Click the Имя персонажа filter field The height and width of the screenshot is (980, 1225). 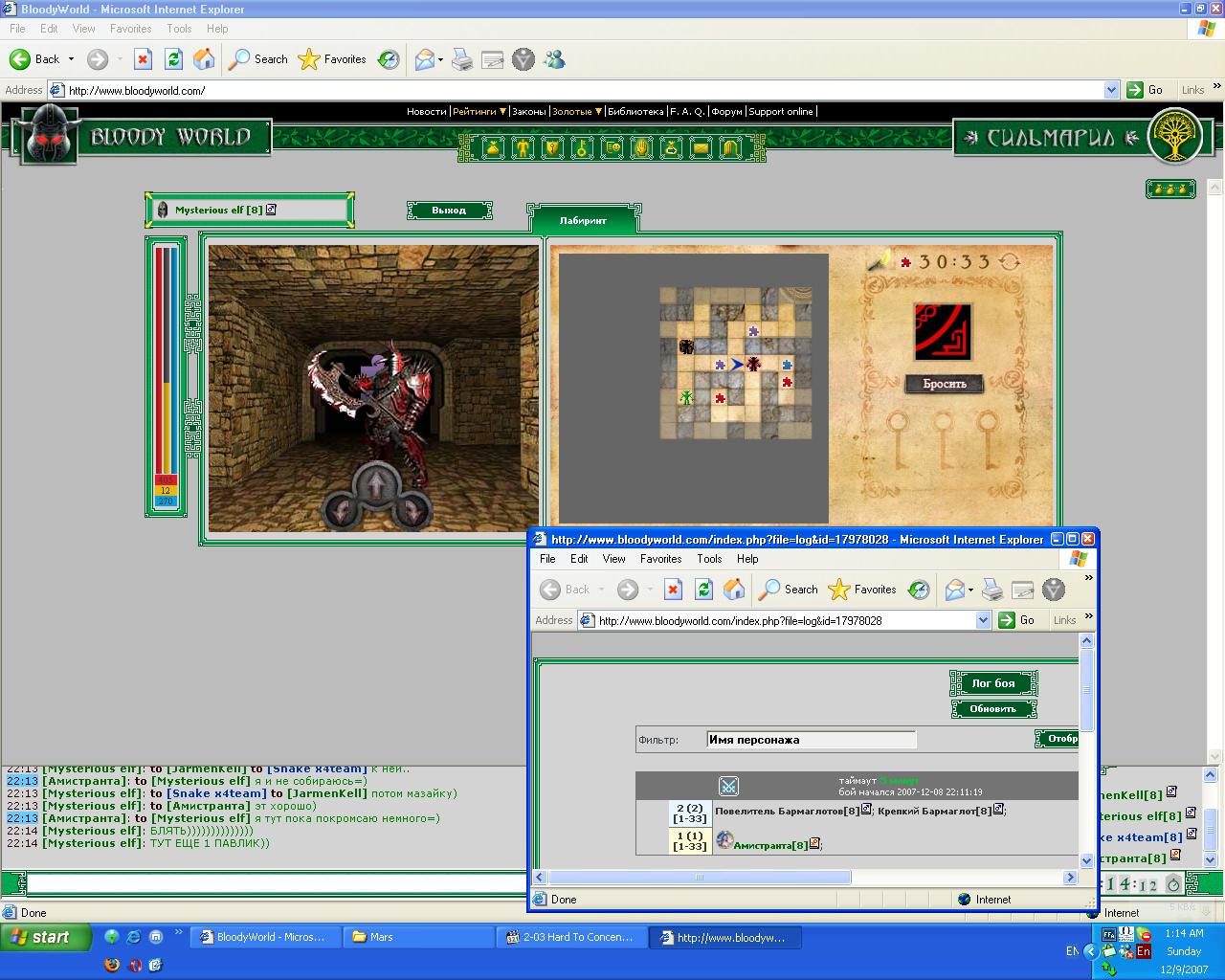click(x=811, y=740)
